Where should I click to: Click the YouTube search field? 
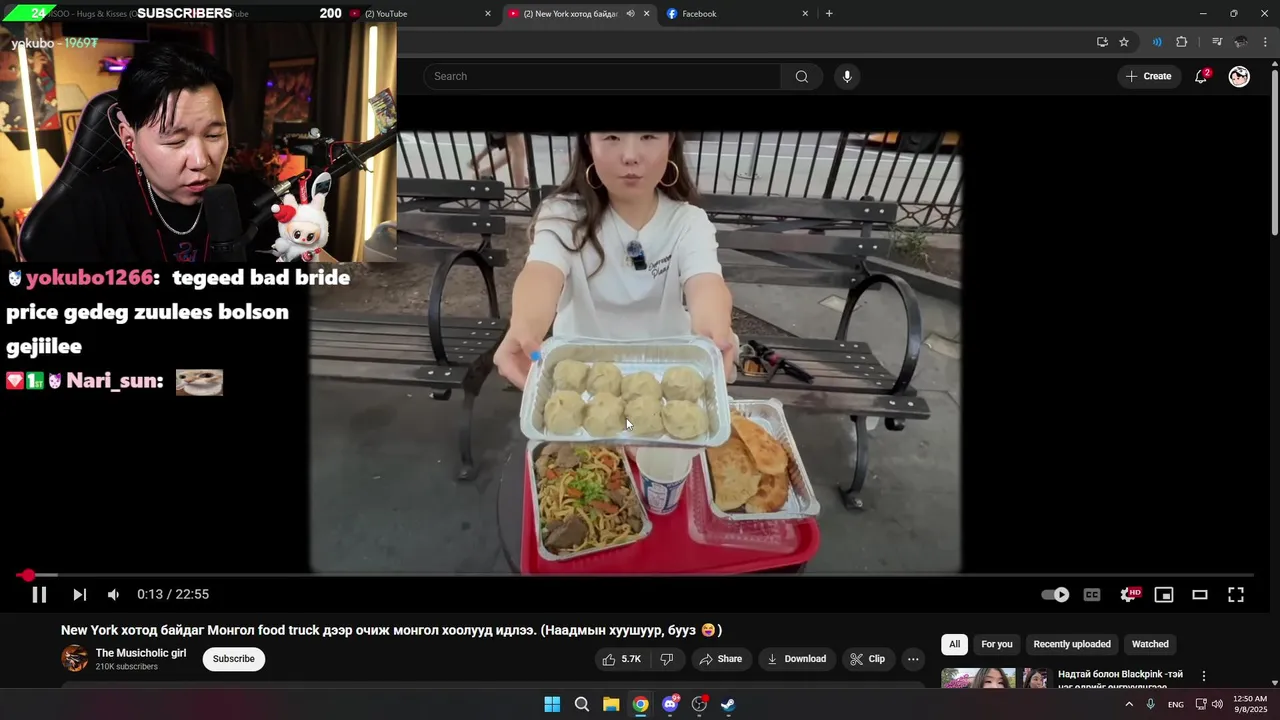point(602,76)
